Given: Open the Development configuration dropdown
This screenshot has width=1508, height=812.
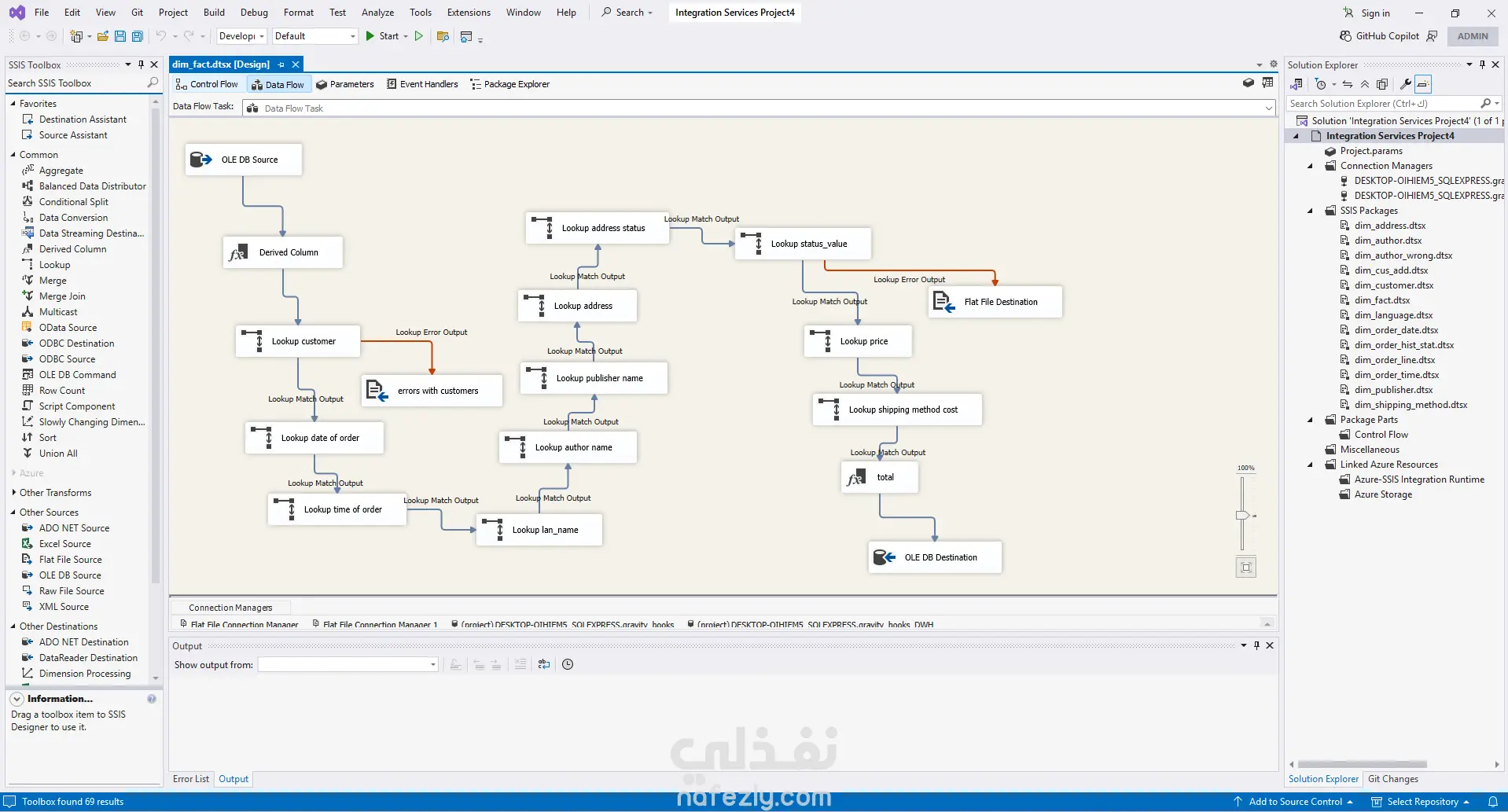Looking at the screenshot, I should [241, 36].
